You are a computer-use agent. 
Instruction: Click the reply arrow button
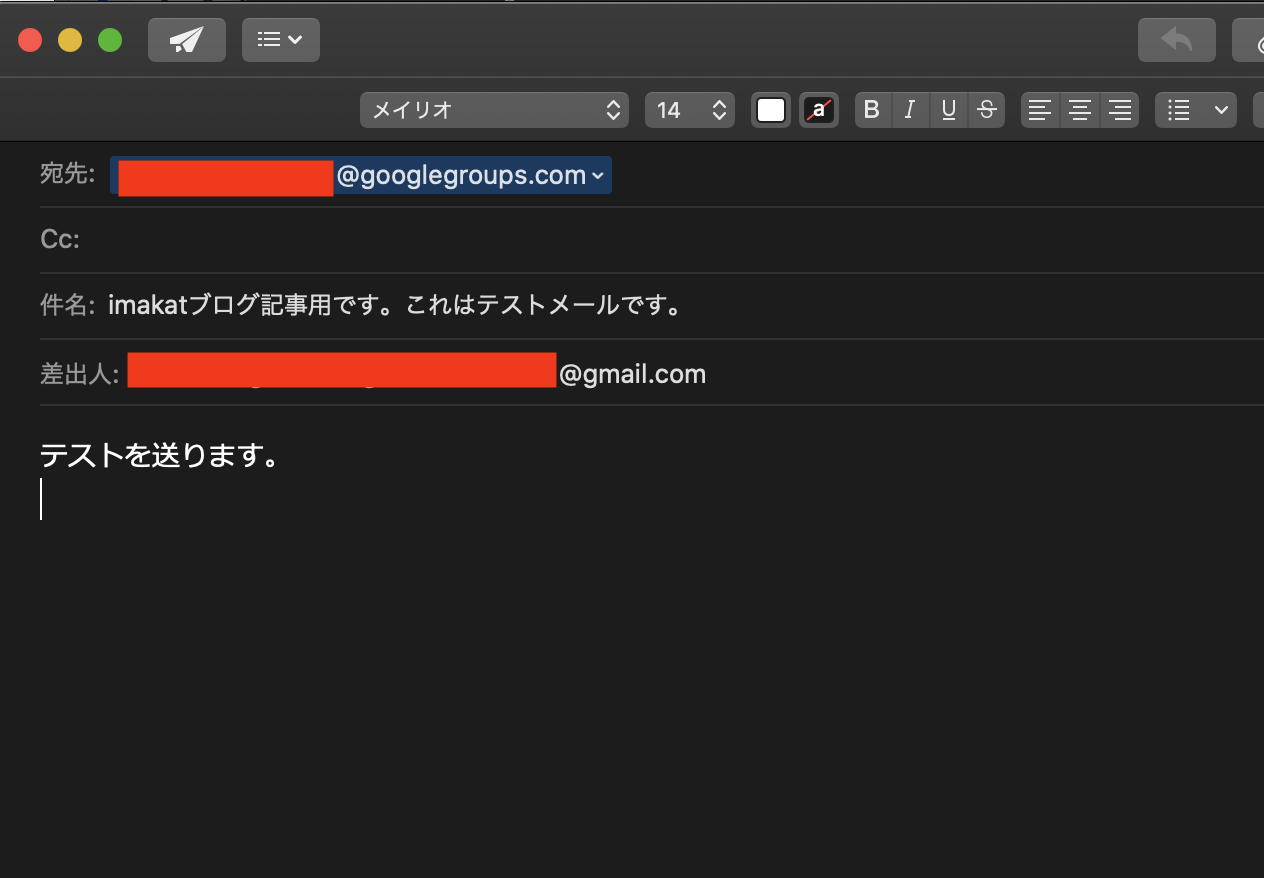tap(1176, 40)
